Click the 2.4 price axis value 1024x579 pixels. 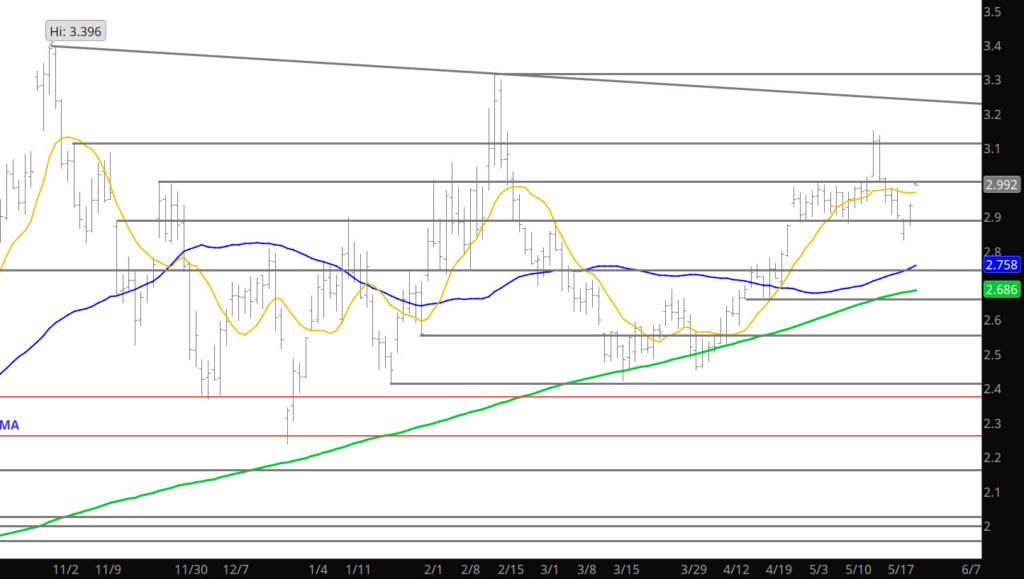993,389
